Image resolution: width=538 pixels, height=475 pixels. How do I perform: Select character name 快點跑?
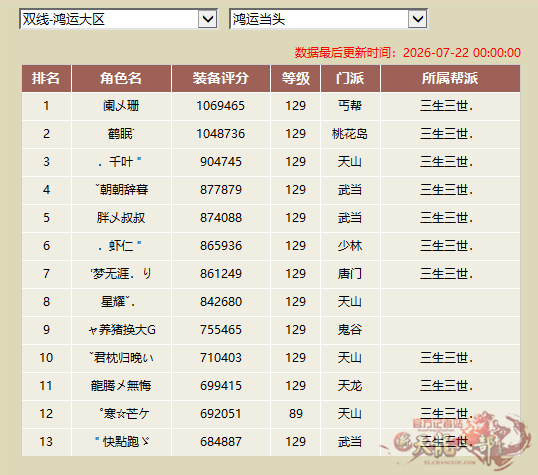coord(122,442)
